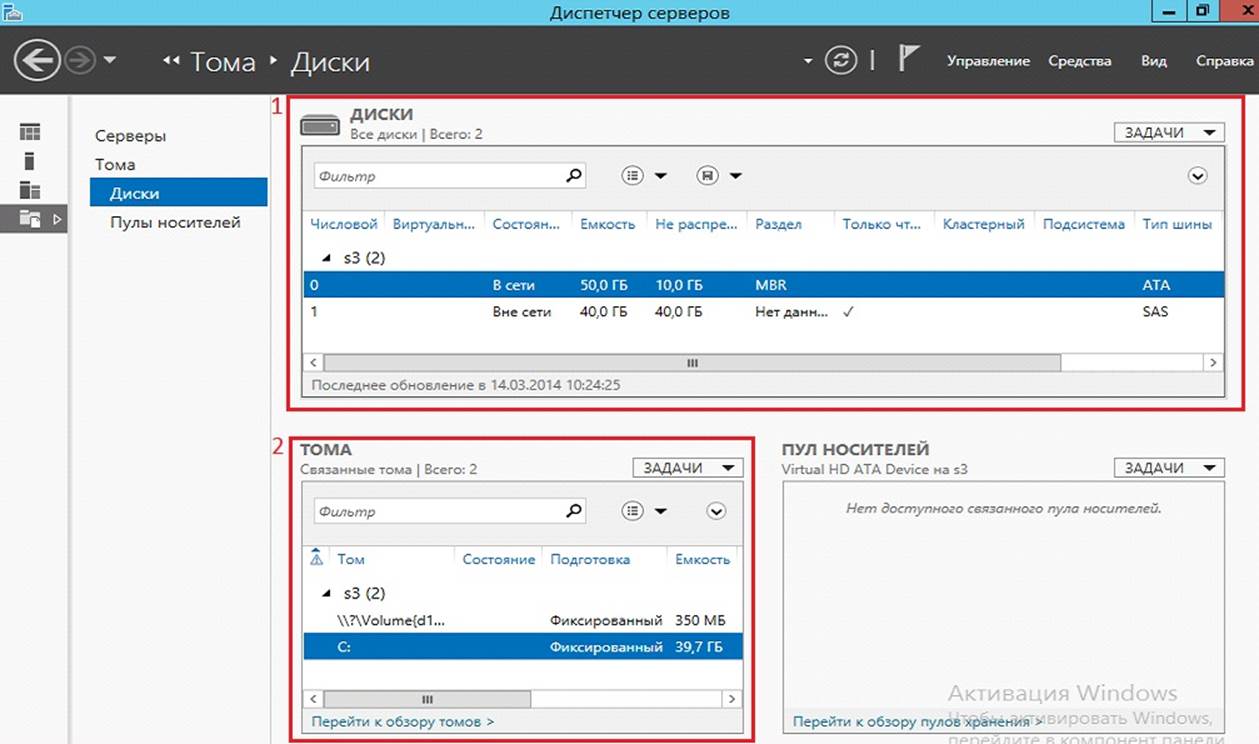Click the Disks filter text field
Viewport: 1259px width, 744px height.
[x=438, y=176]
